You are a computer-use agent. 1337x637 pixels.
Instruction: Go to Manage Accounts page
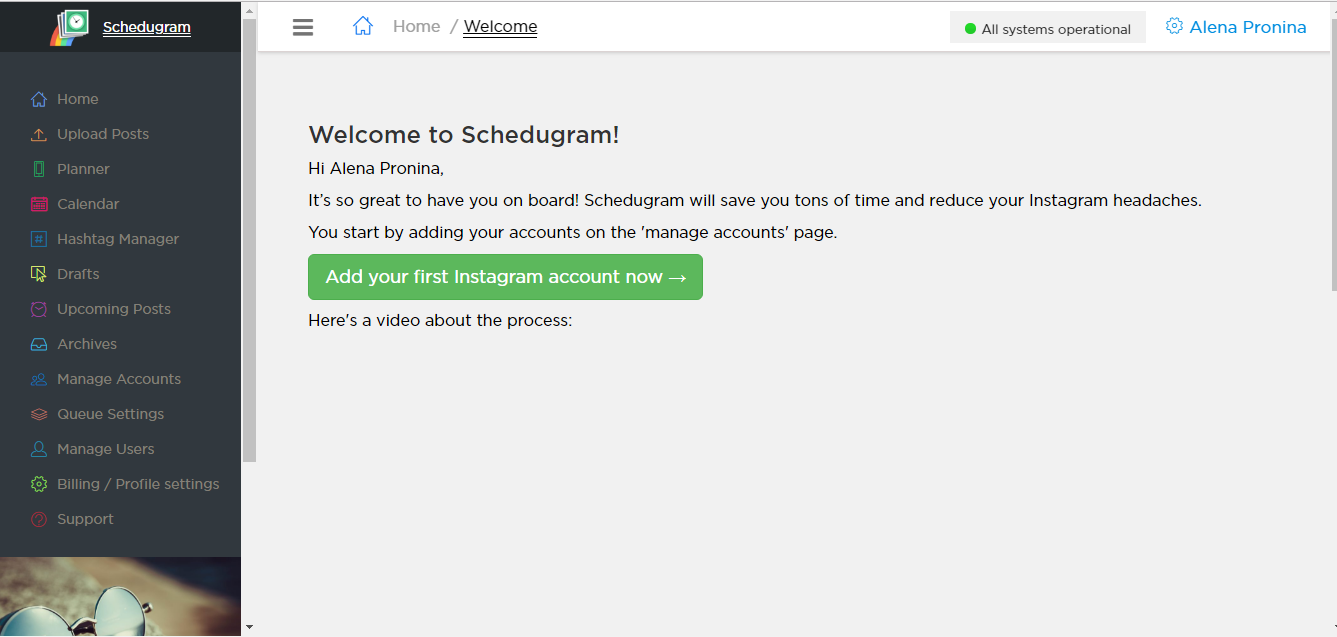(119, 379)
